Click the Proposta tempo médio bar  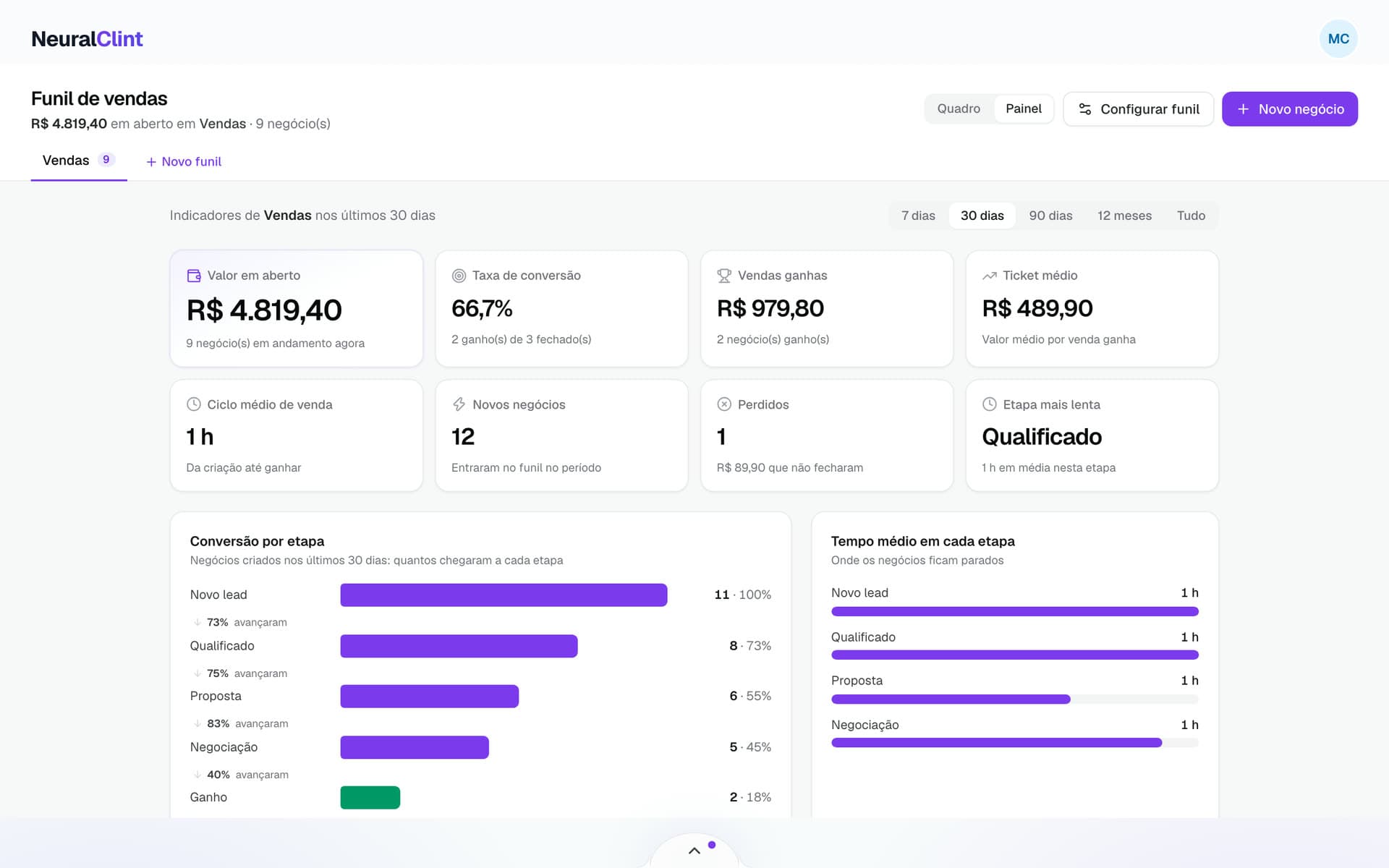[x=1015, y=699]
